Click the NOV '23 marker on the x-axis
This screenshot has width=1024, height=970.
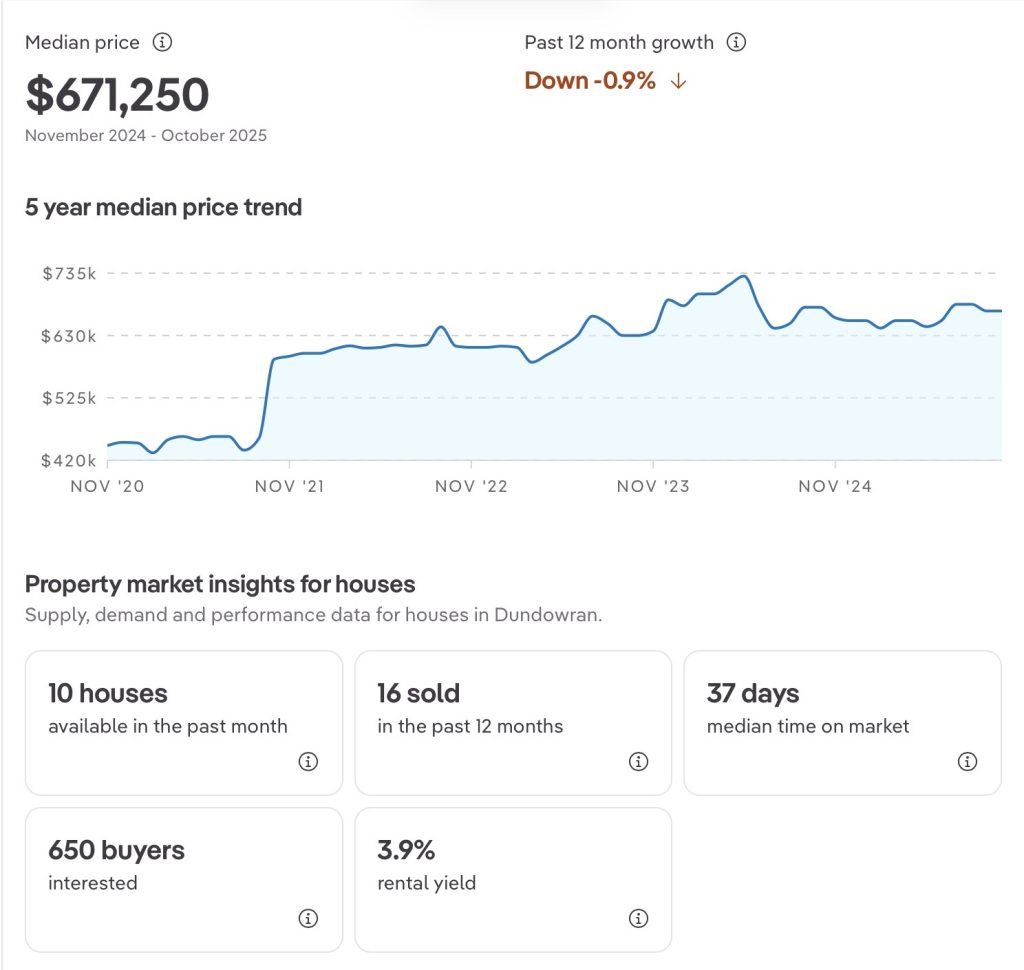tap(652, 486)
